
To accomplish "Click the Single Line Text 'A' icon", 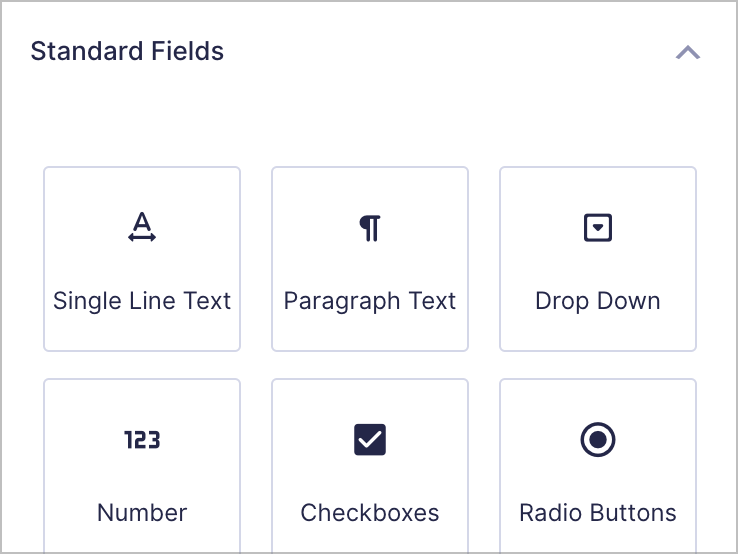I will click(x=142, y=228).
